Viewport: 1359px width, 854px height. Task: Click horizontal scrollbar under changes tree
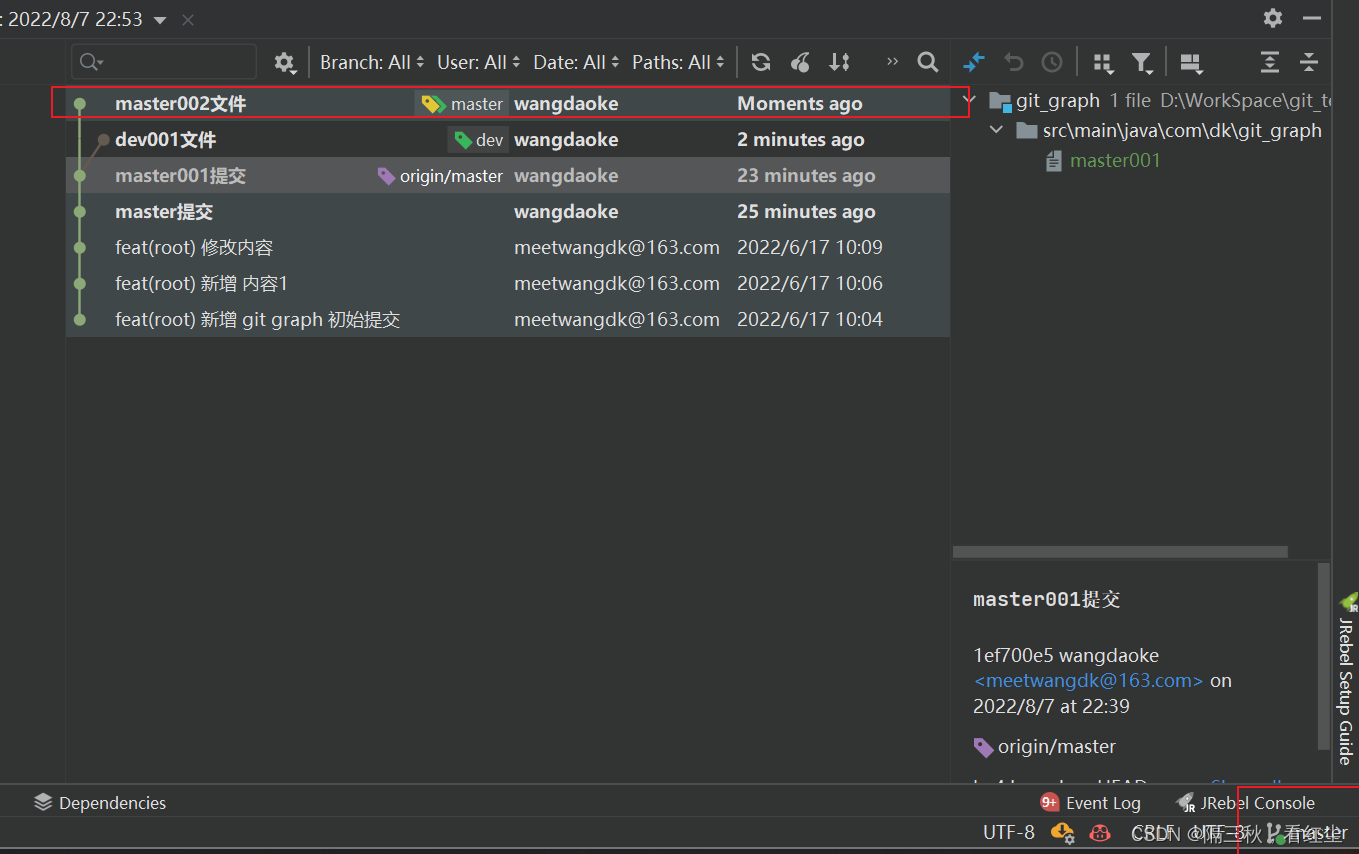coord(1120,551)
